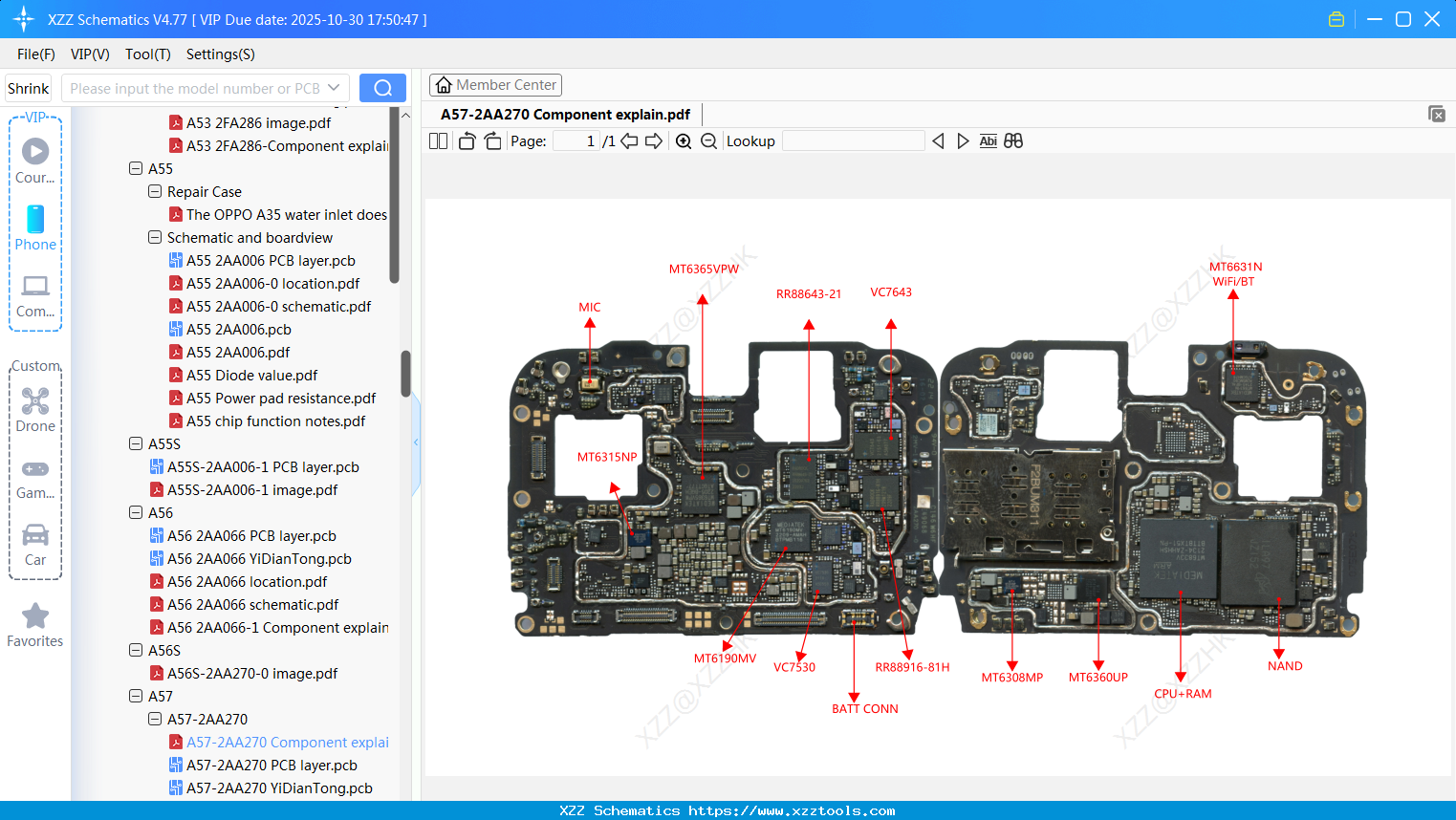This screenshot has width=1456, height=820.
Task: Close the document tab panel icon
Action: click(1437, 114)
